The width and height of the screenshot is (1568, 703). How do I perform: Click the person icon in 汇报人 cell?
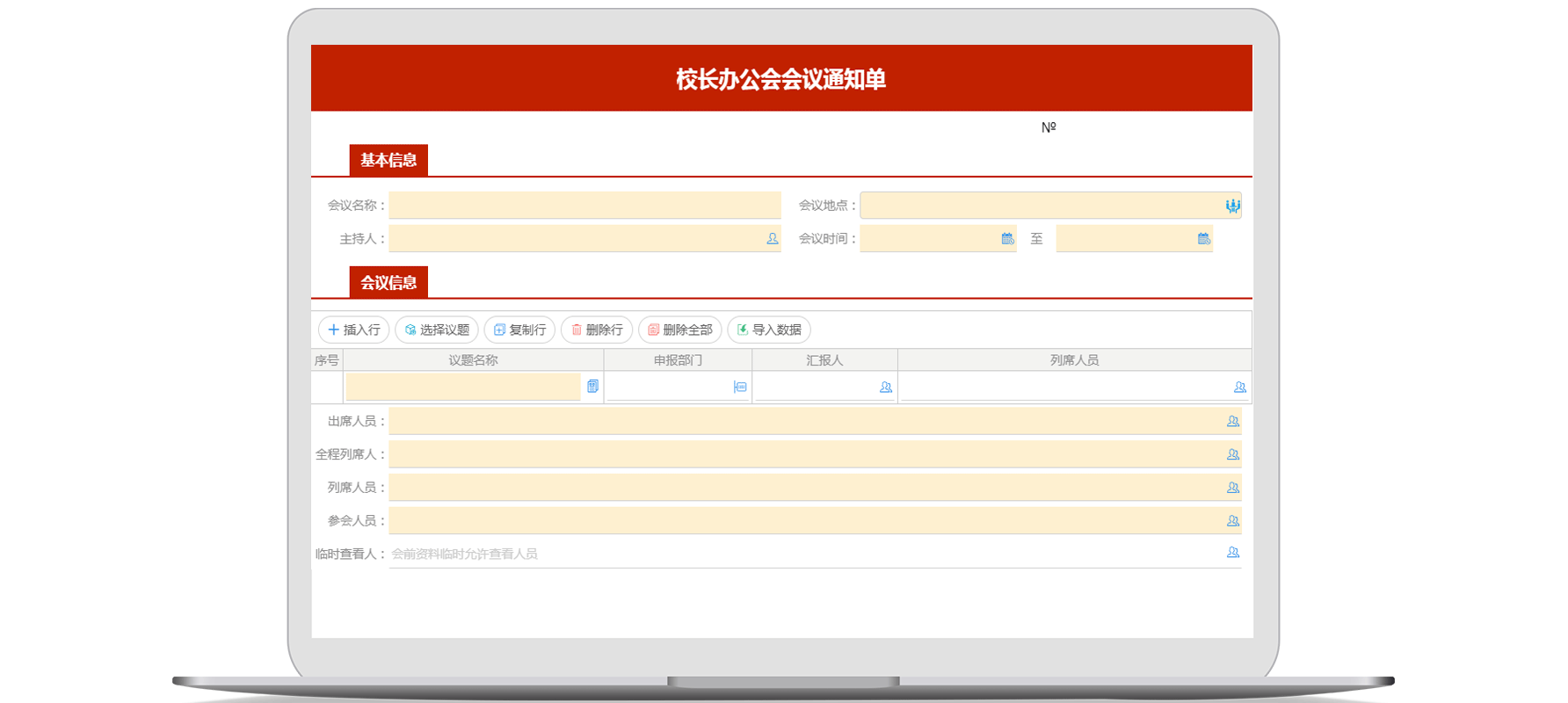pos(885,387)
